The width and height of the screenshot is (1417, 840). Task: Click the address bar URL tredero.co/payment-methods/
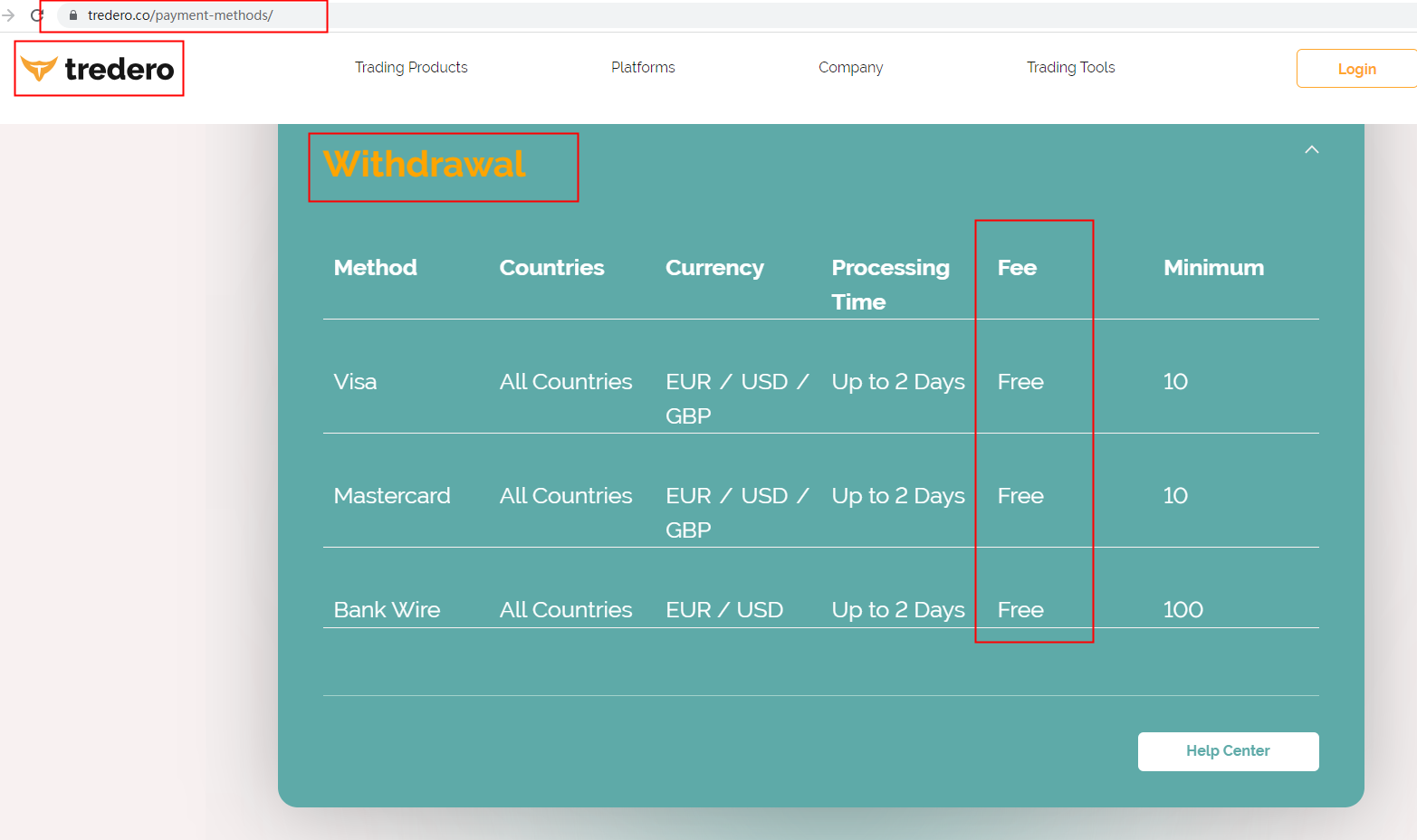click(180, 15)
